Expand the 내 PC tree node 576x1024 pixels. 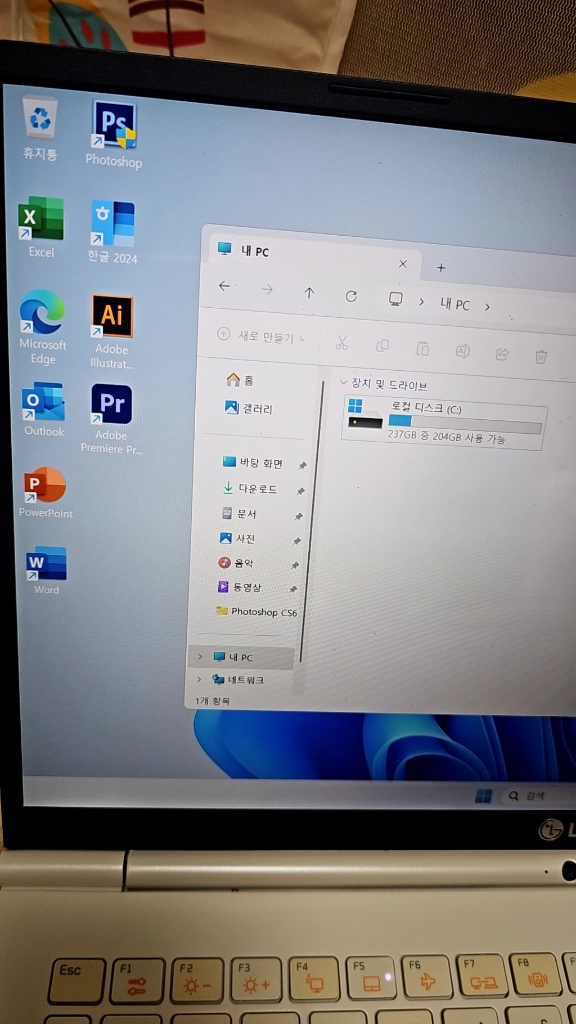(x=200, y=656)
